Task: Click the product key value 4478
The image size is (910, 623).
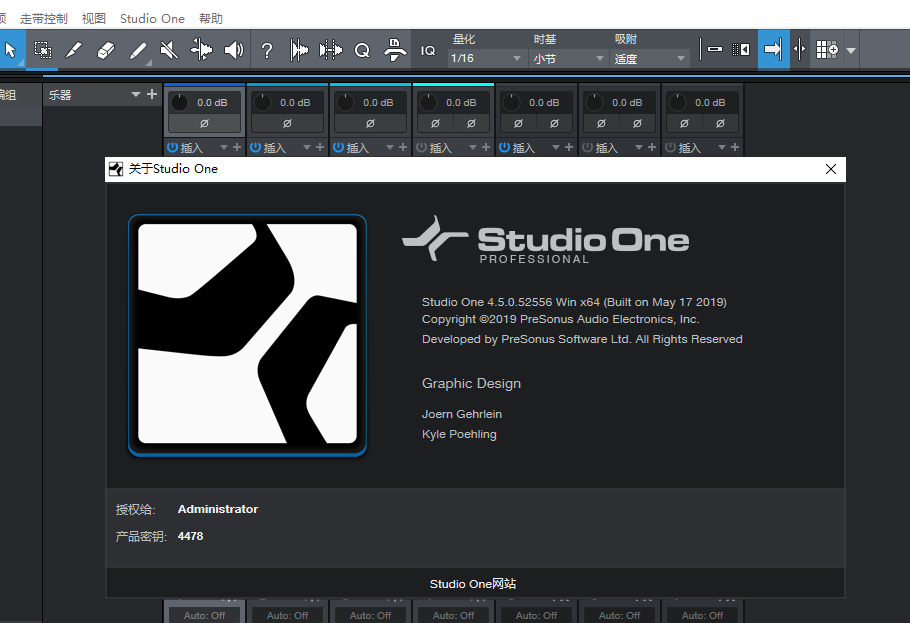Action: 190,536
